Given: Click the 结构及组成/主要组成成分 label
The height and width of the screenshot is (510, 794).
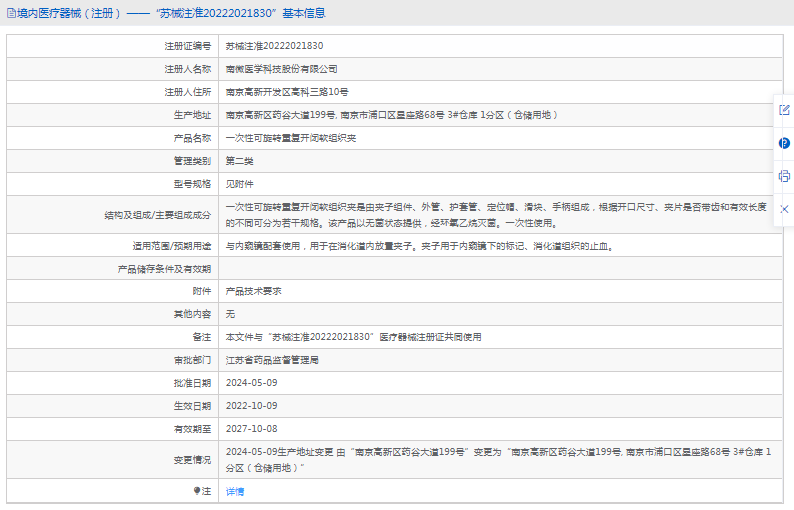Looking at the screenshot, I should click(x=157, y=215).
